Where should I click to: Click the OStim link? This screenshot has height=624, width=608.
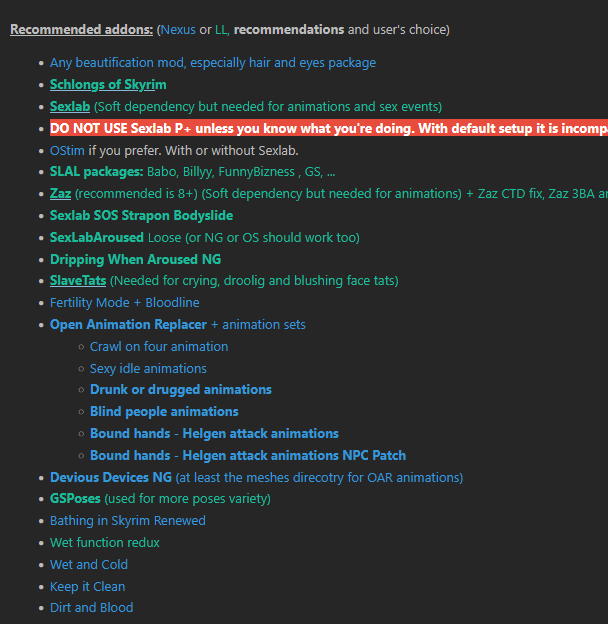pyautogui.click(x=67, y=150)
